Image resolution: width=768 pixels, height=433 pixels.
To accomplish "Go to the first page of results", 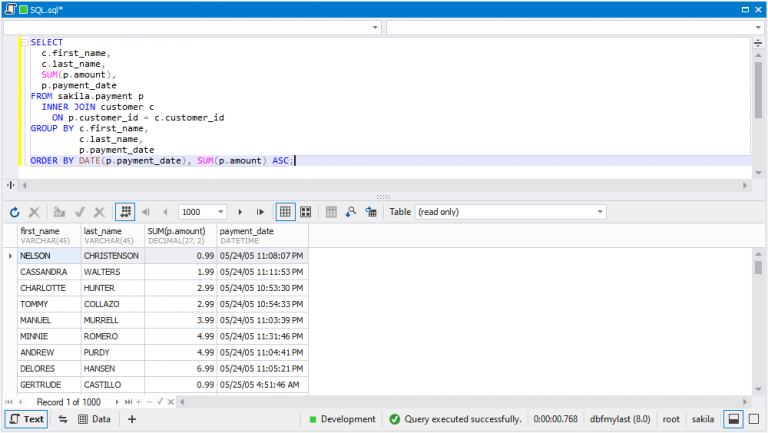I will pyautogui.click(x=145, y=212).
